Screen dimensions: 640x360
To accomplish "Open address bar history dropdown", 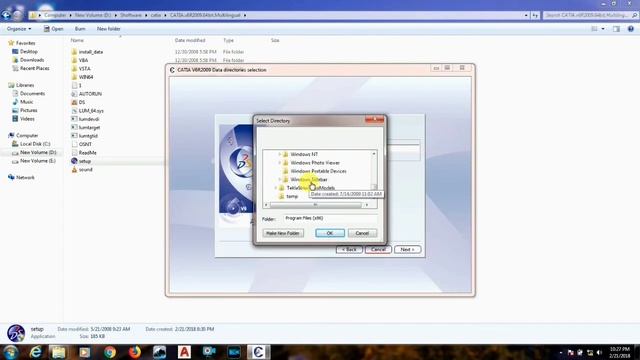I will [x=526, y=15].
